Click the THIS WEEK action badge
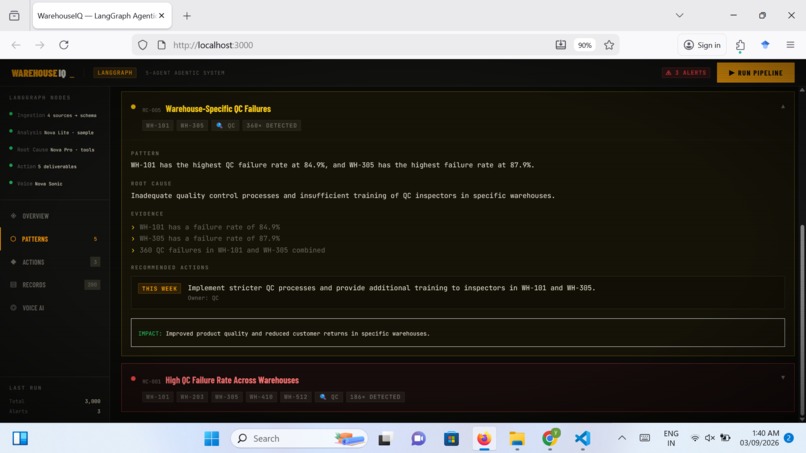Screen dimensions: 806x453 pos(159,288)
